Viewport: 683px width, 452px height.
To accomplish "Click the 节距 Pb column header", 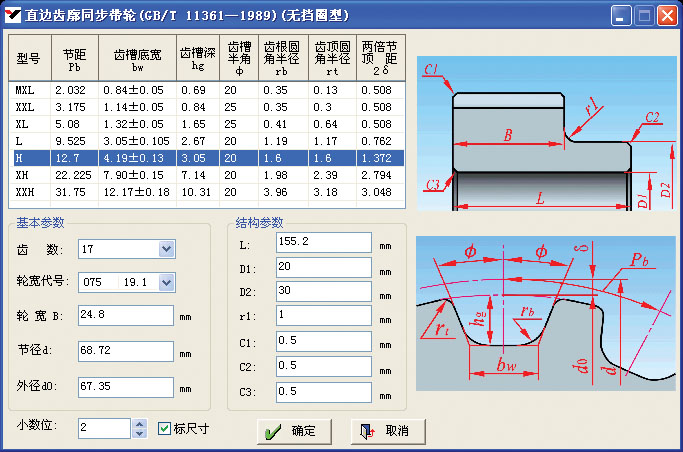I will pos(74,59).
